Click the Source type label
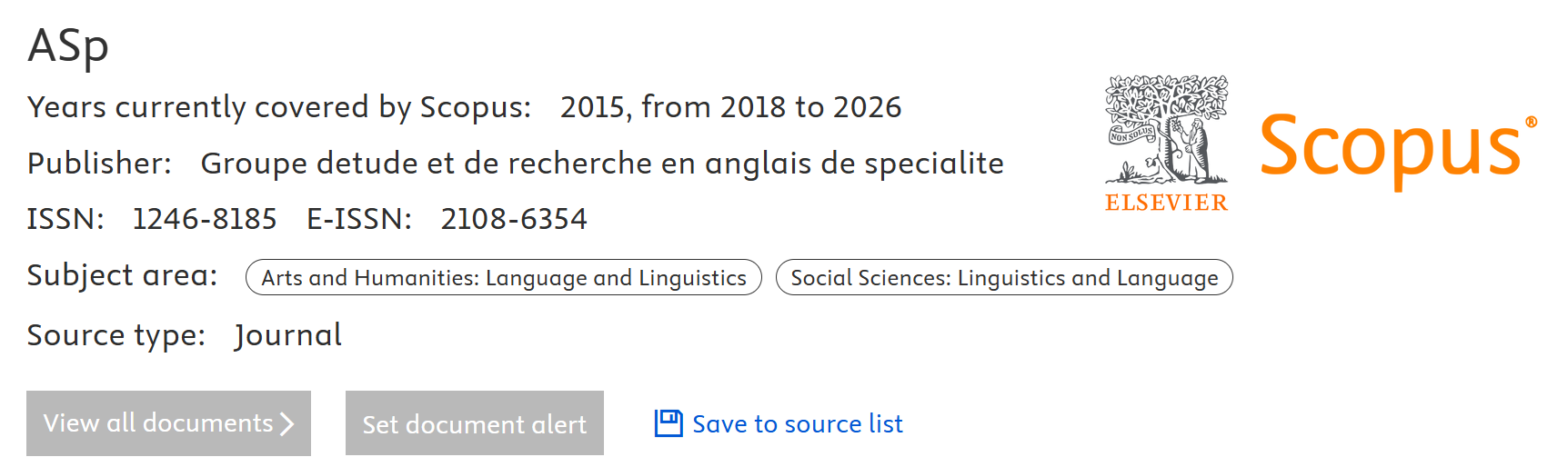1568x457 pixels. coord(116,335)
